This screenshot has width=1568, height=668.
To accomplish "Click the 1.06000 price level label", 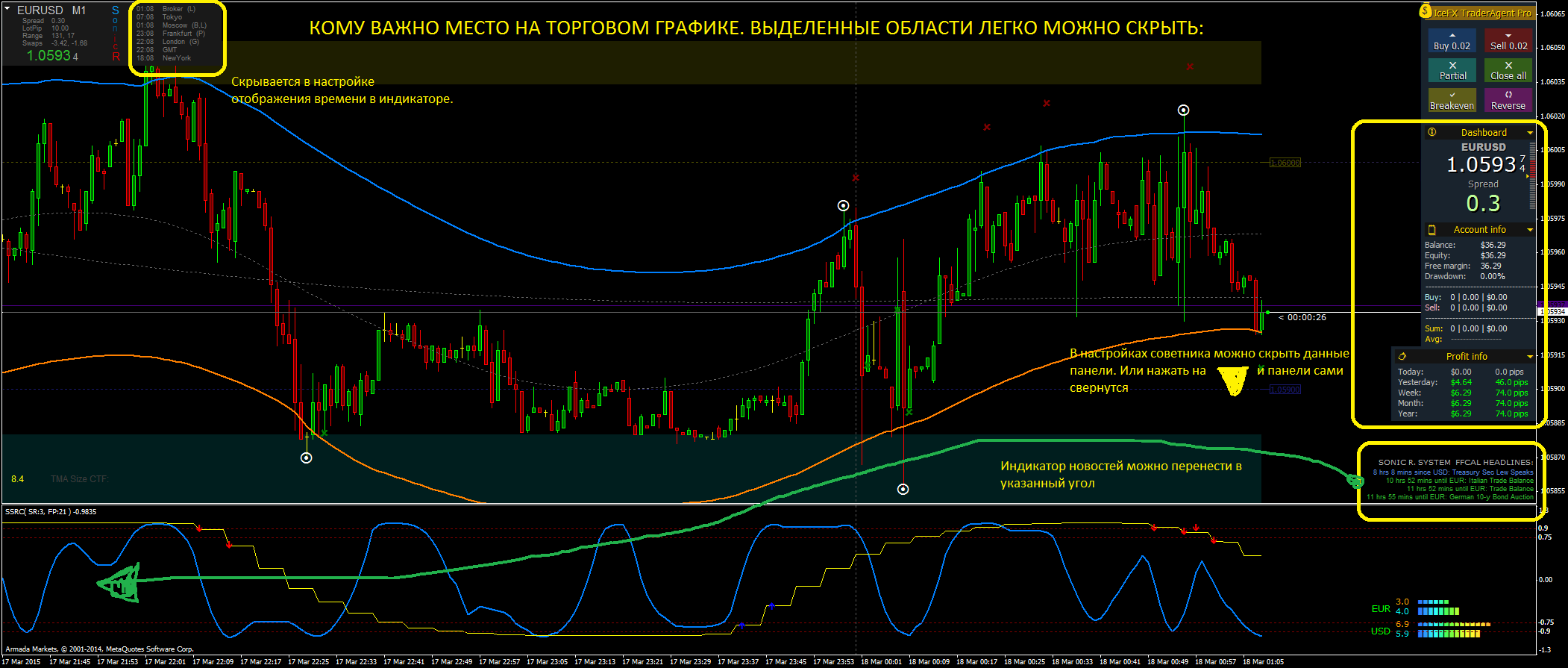I will point(1285,163).
